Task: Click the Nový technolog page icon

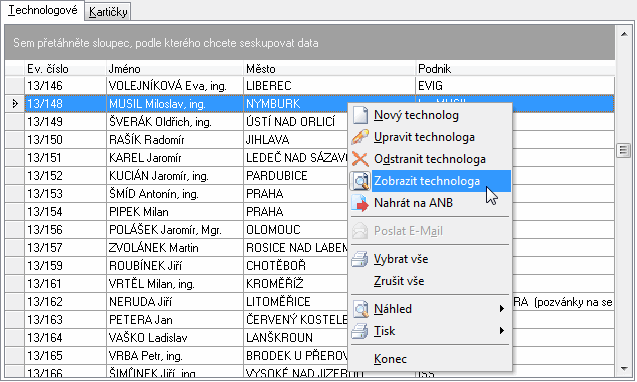Action: [x=360, y=115]
